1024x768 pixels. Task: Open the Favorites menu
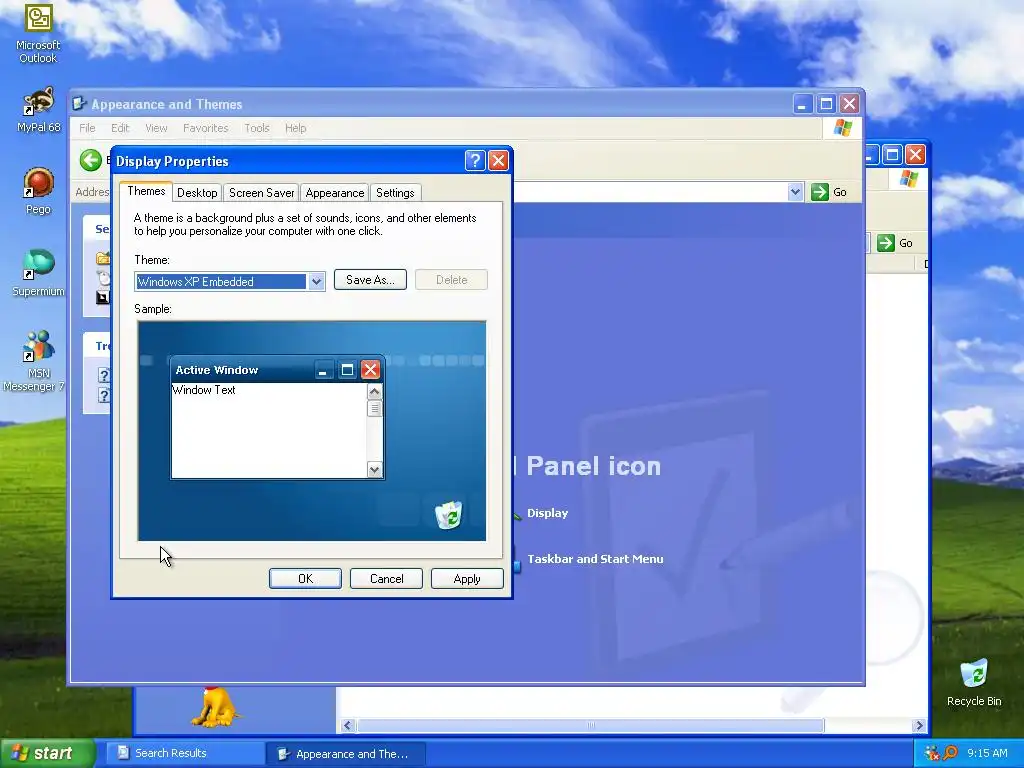pyautogui.click(x=206, y=128)
